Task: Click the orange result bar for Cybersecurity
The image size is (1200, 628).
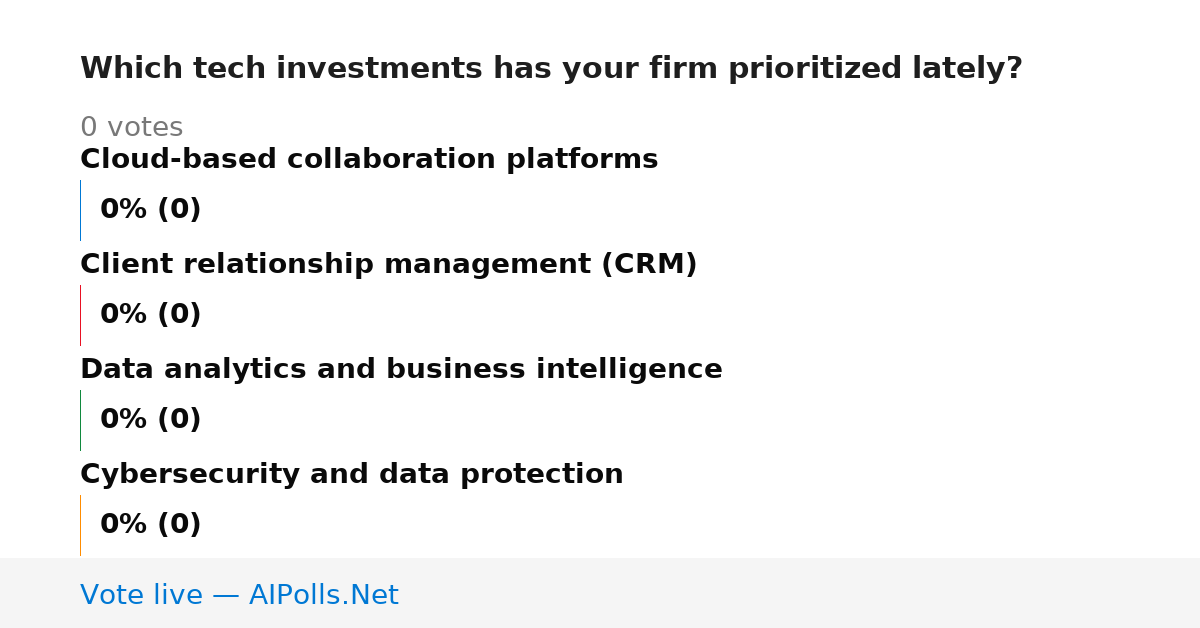Action: 80,525
